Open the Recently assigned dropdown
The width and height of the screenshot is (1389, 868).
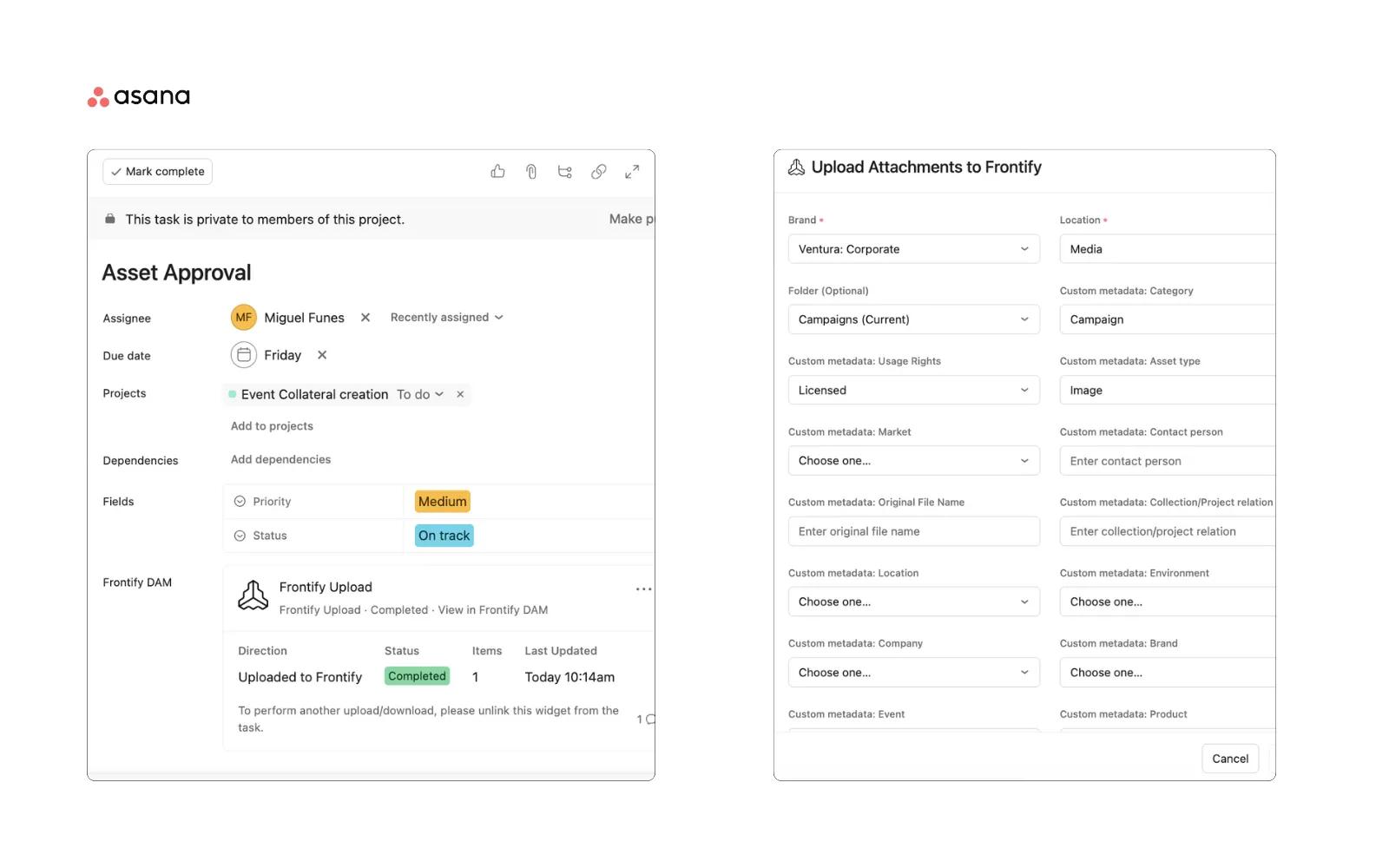point(446,318)
